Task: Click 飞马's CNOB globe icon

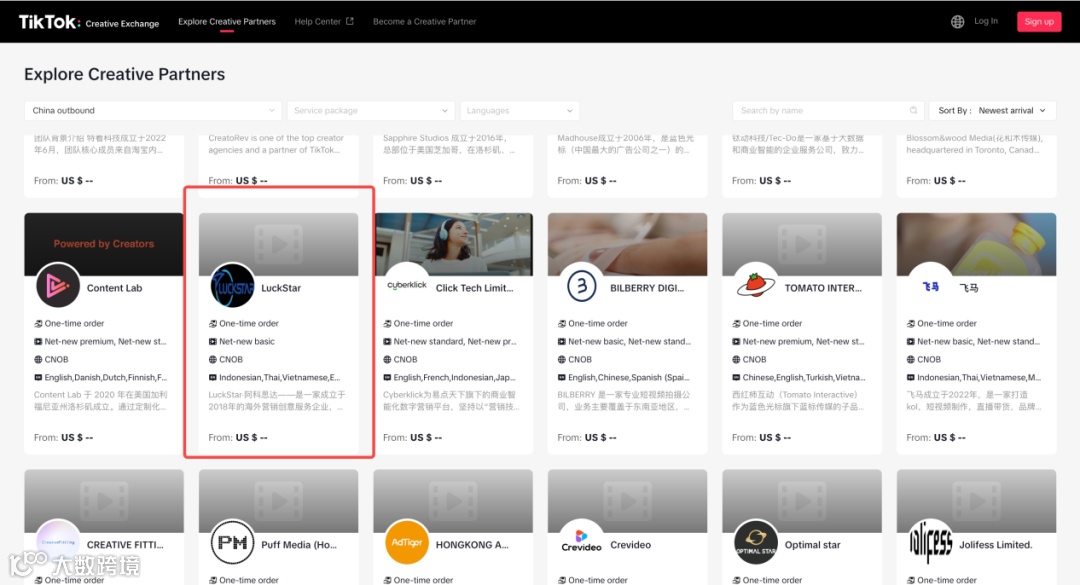Action: tap(911, 359)
